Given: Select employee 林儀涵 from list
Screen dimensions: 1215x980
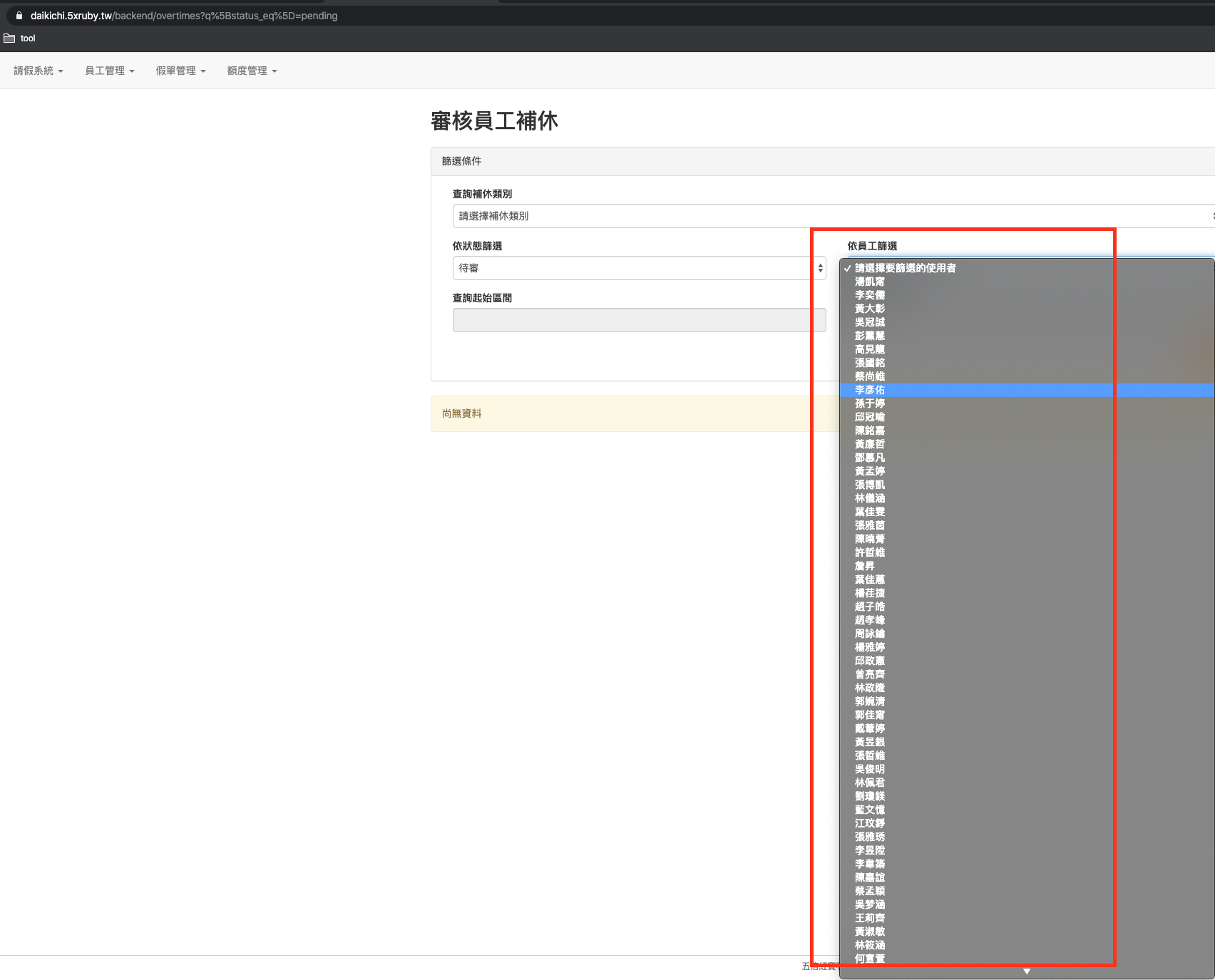Looking at the screenshot, I should (x=1027, y=498).
